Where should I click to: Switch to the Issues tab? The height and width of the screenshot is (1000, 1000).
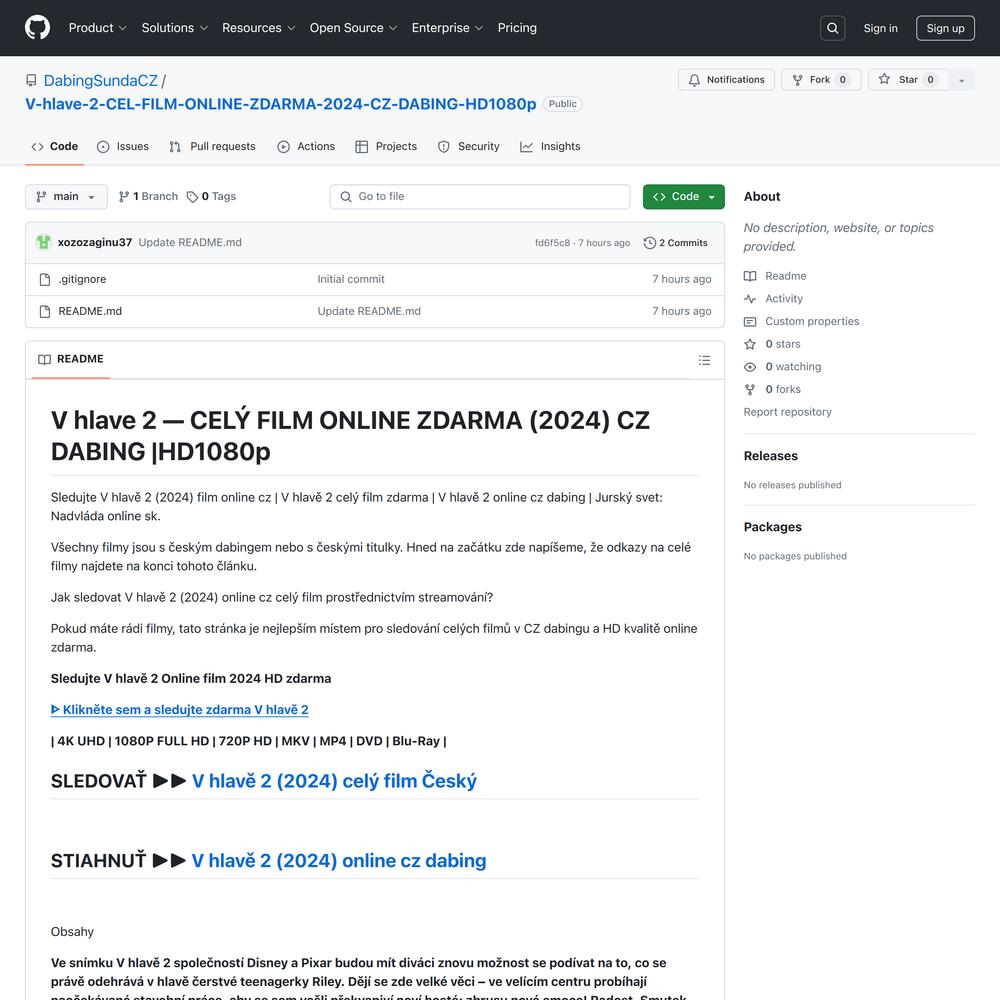(x=122, y=147)
